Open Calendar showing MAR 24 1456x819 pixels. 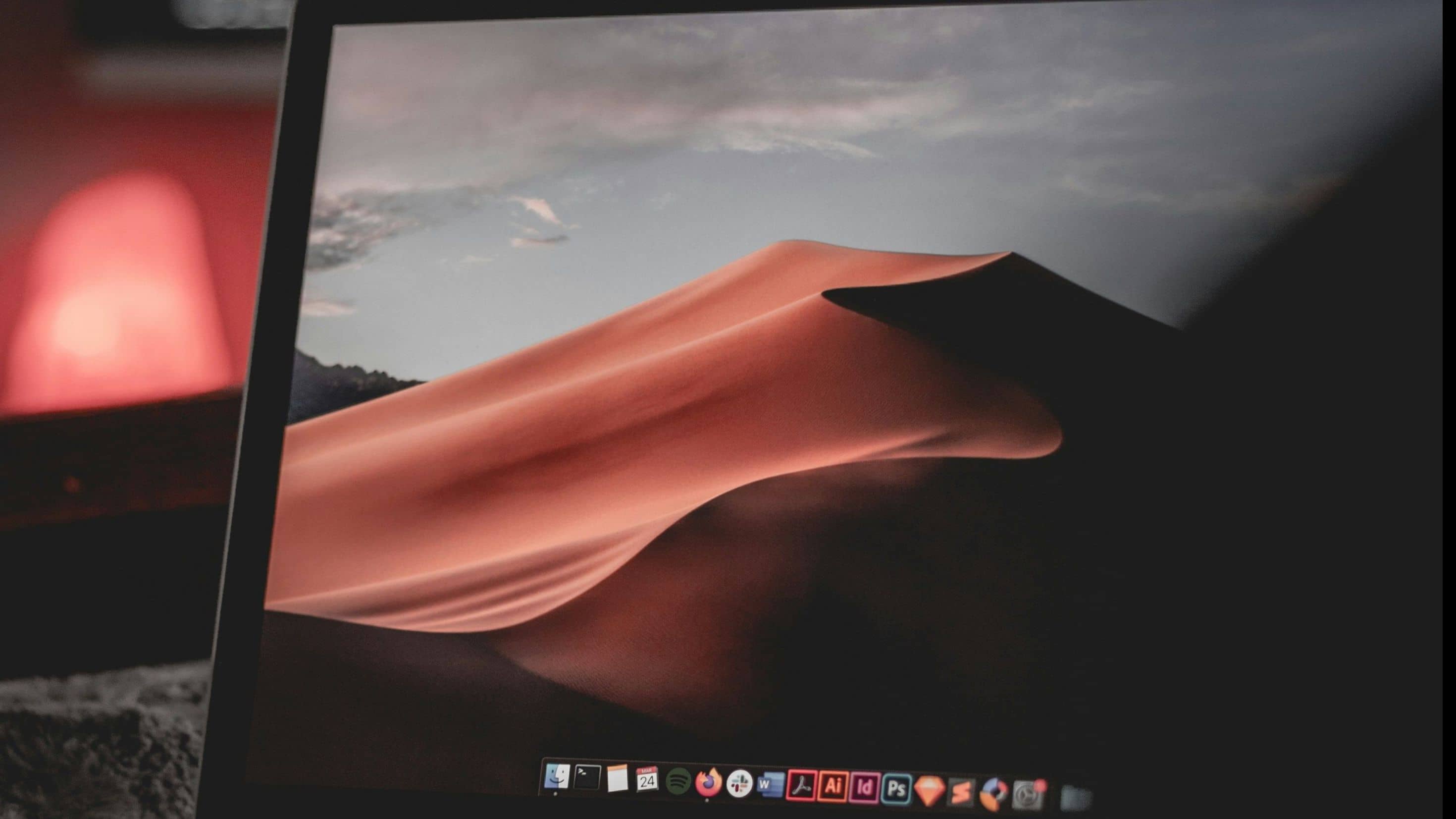647,780
